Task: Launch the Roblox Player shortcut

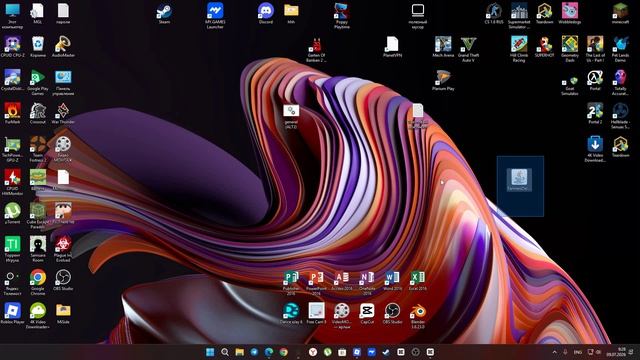Action: point(12,313)
